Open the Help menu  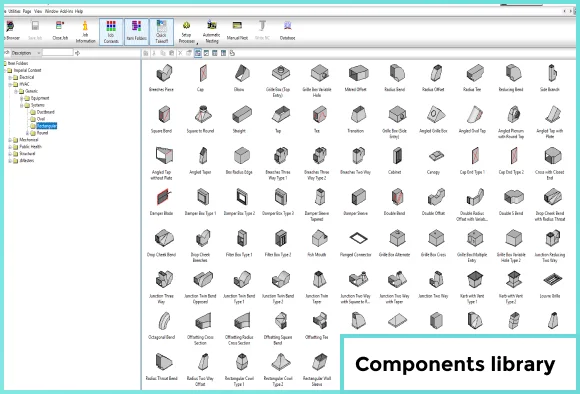[x=79, y=11]
